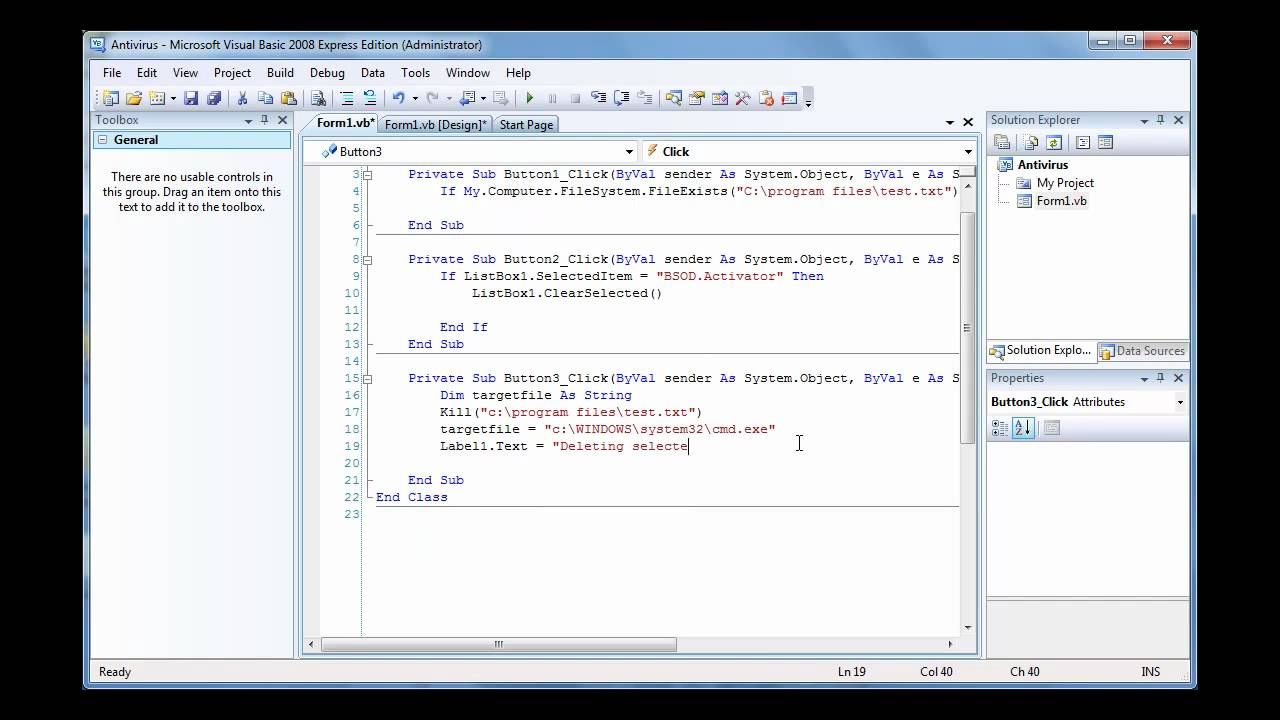Open Toolbox via wrench-hammer toolbar icon
The width and height of the screenshot is (1280, 720).
[742, 98]
